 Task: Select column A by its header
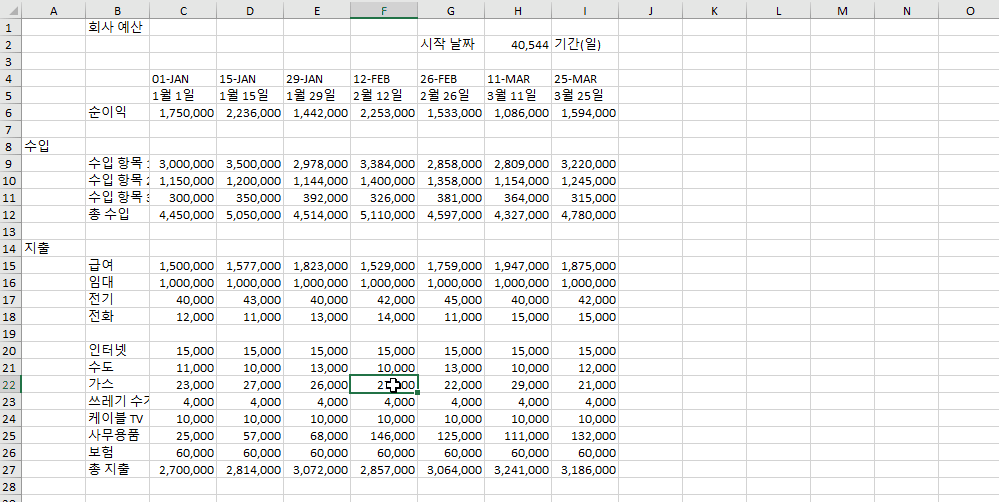tap(54, 10)
